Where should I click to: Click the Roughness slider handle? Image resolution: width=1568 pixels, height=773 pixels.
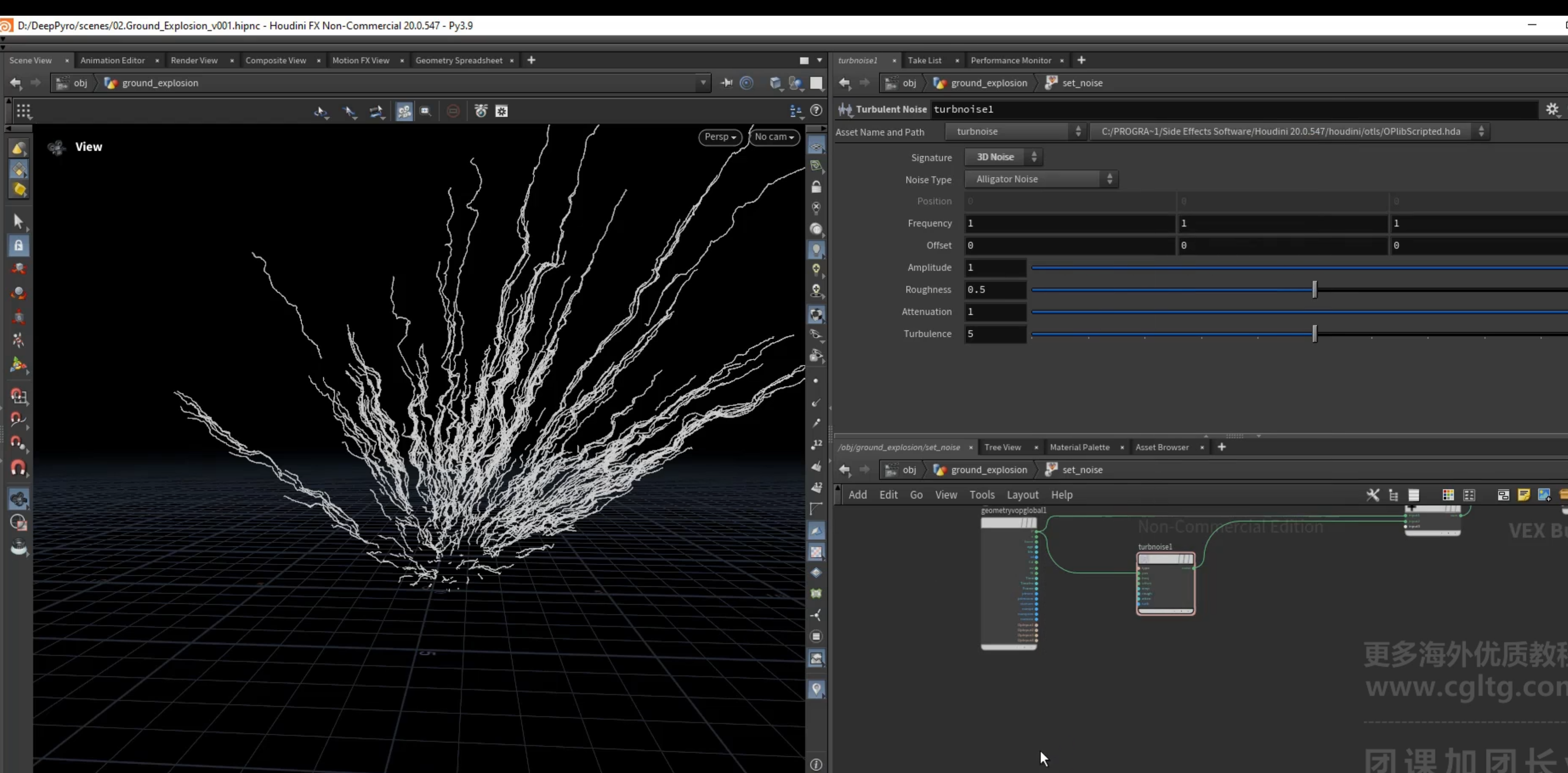1315,290
